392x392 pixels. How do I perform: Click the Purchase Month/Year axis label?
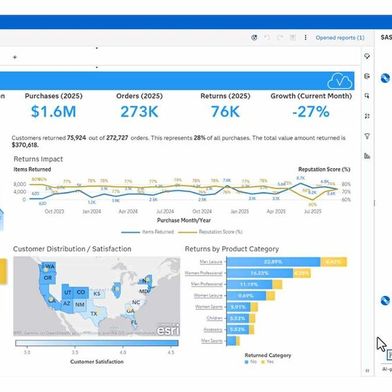184,220
